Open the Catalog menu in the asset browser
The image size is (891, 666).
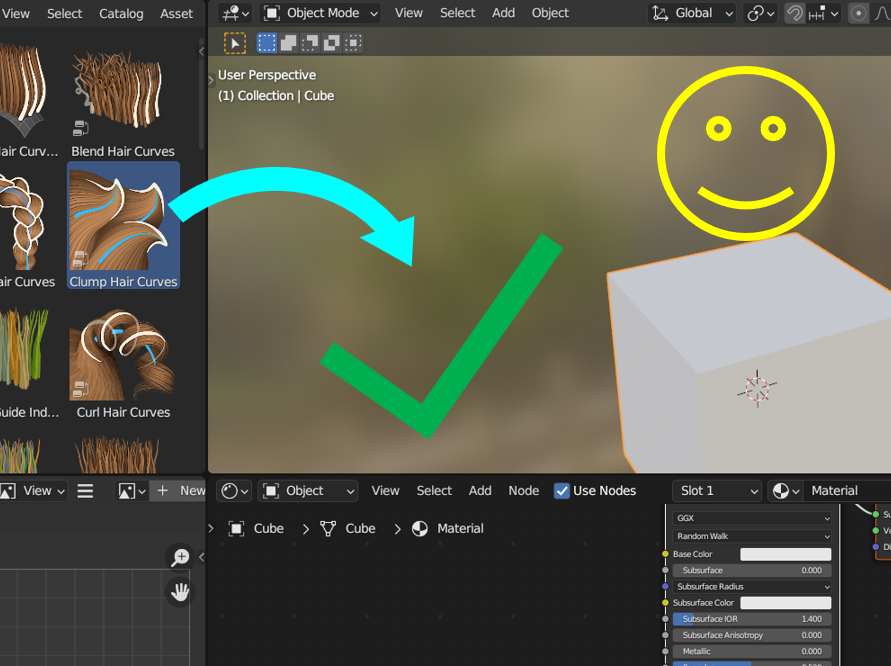(x=121, y=14)
